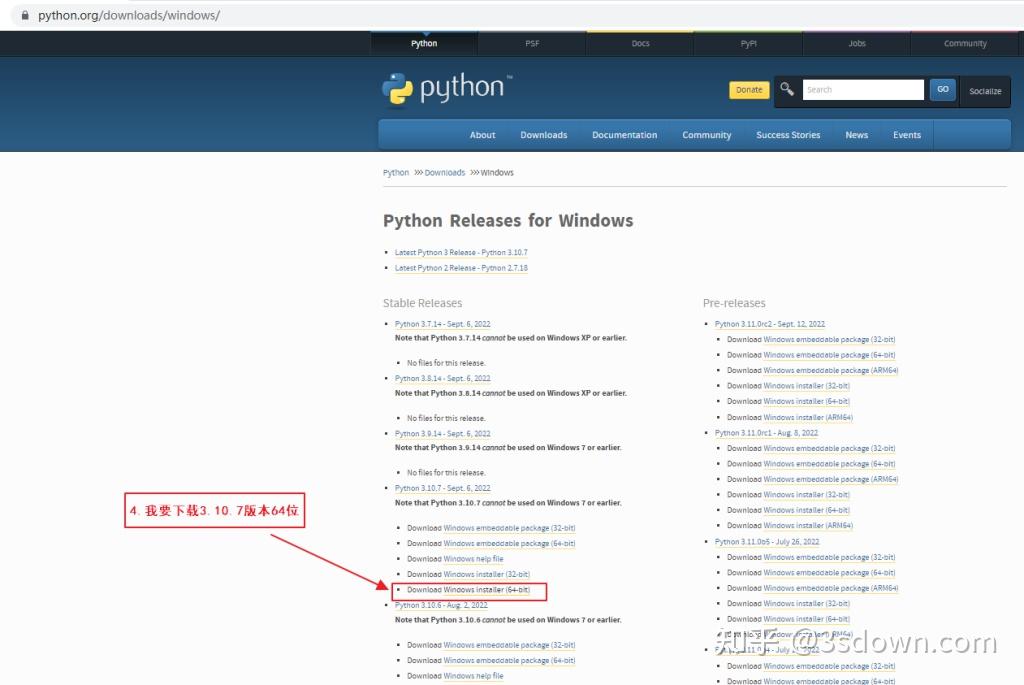
Task: Open the Community navigation menu
Action: click(x=706, y=134)
